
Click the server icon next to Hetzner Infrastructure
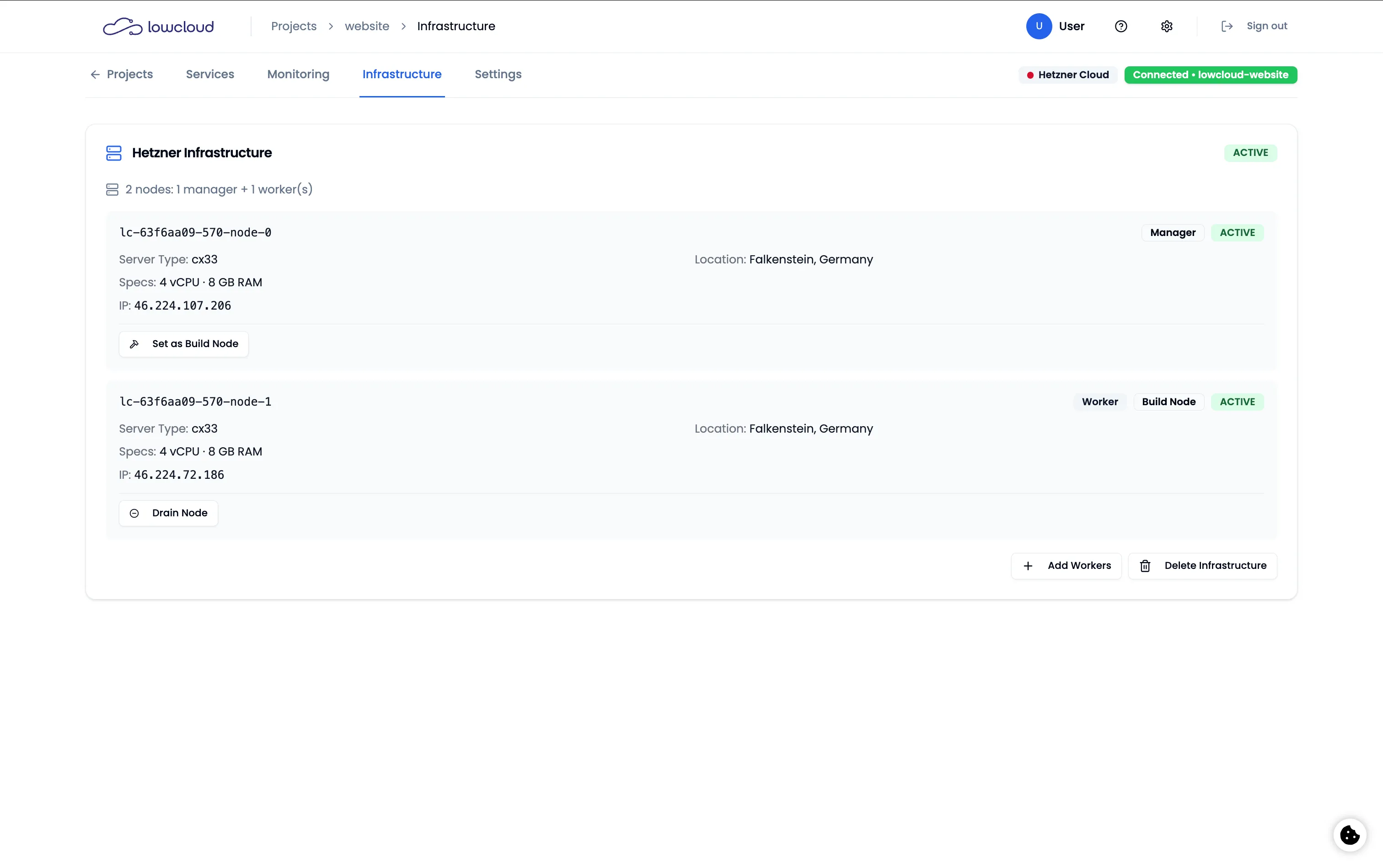pos(113,153)
